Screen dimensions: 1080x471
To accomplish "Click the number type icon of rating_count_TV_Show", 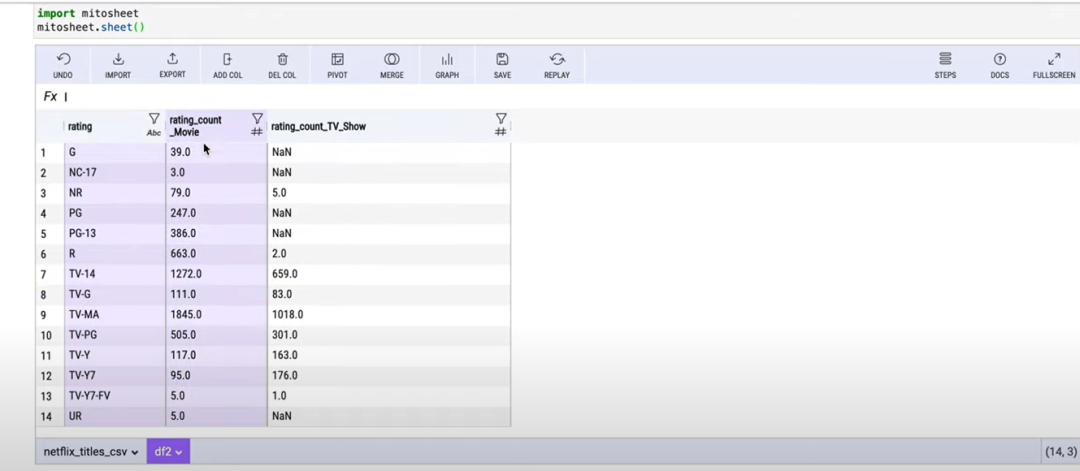I will (501, 132).
